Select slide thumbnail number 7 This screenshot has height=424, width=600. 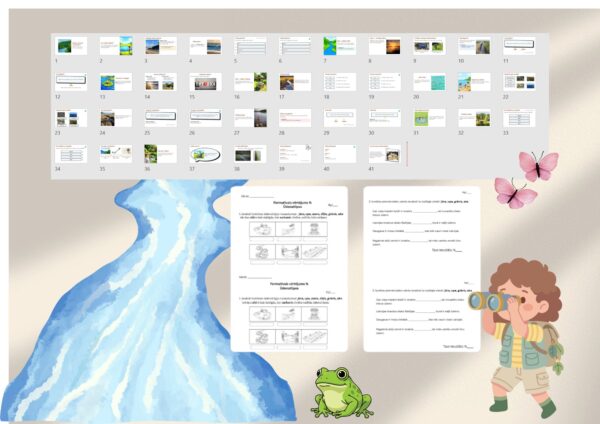(340, 46)
